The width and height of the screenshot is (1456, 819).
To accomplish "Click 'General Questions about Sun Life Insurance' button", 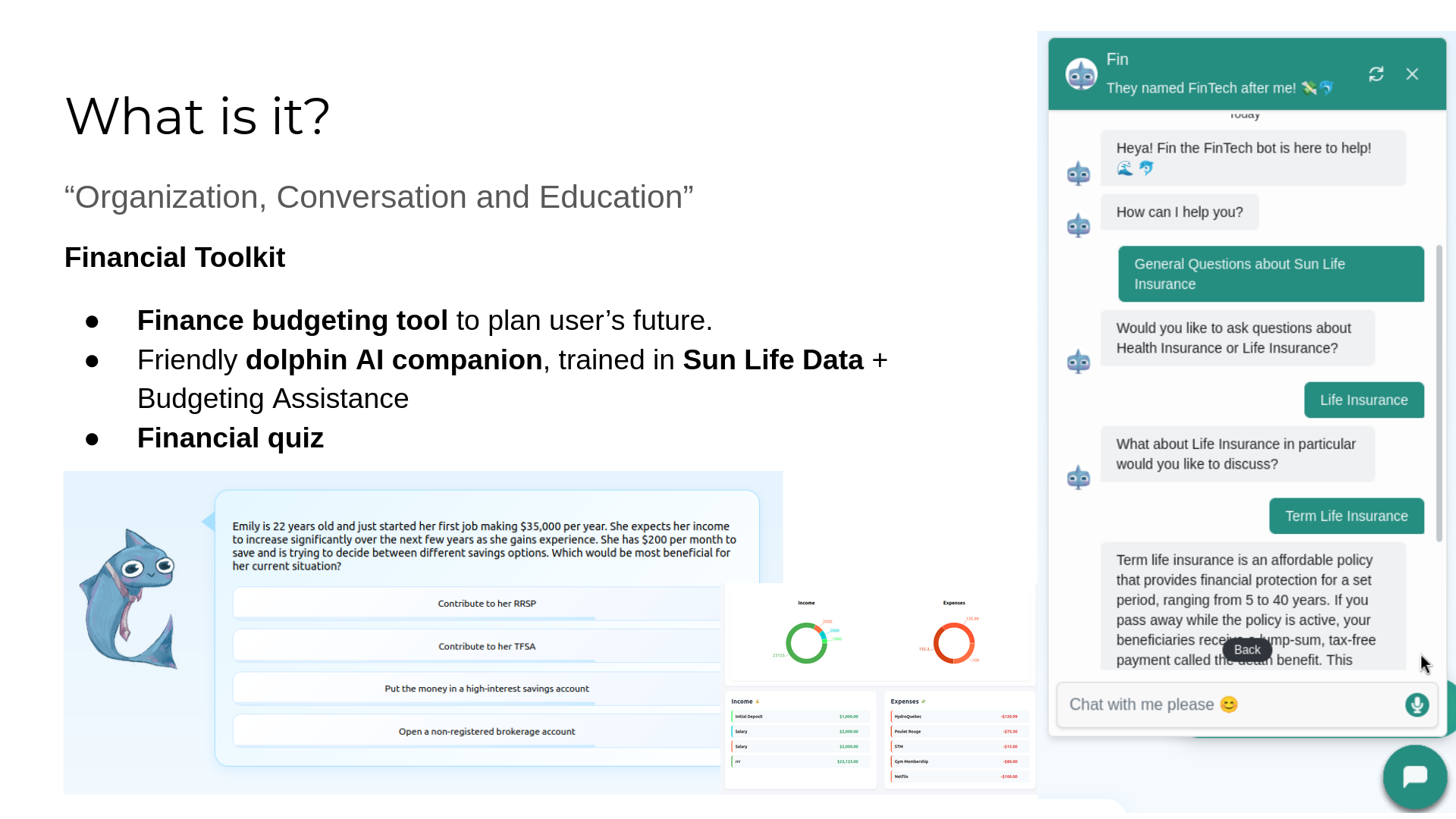I will [1270, 274].
